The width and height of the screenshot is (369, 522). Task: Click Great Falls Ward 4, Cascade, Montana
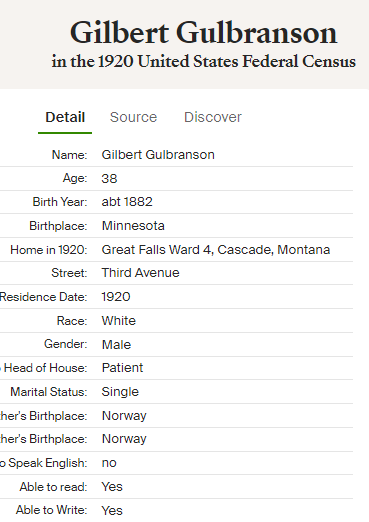coord(216,250)
